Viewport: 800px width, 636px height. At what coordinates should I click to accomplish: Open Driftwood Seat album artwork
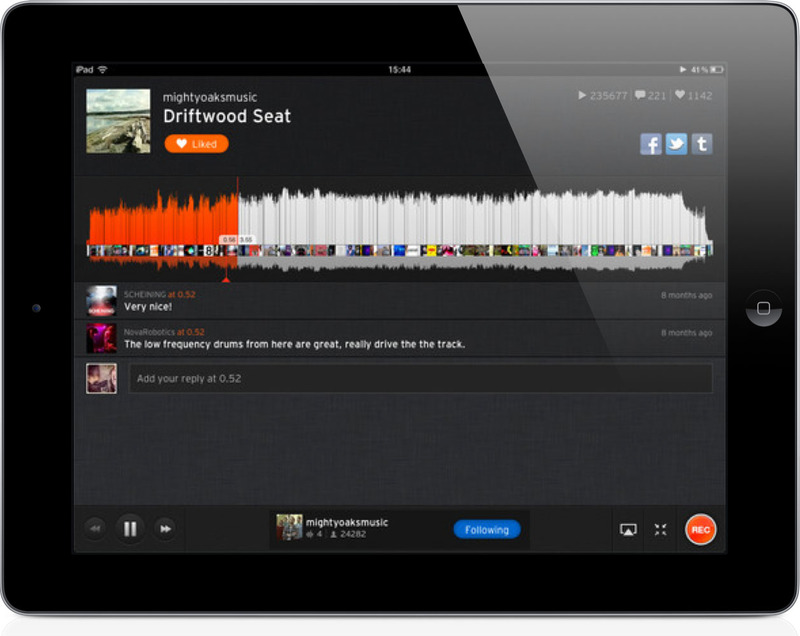(118, 121)
